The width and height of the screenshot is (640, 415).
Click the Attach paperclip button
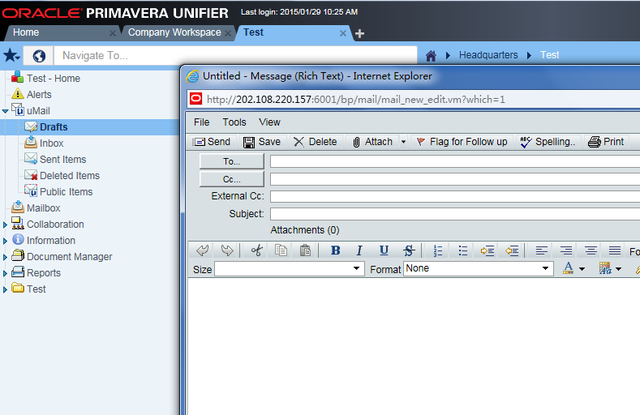click(373, 142)
